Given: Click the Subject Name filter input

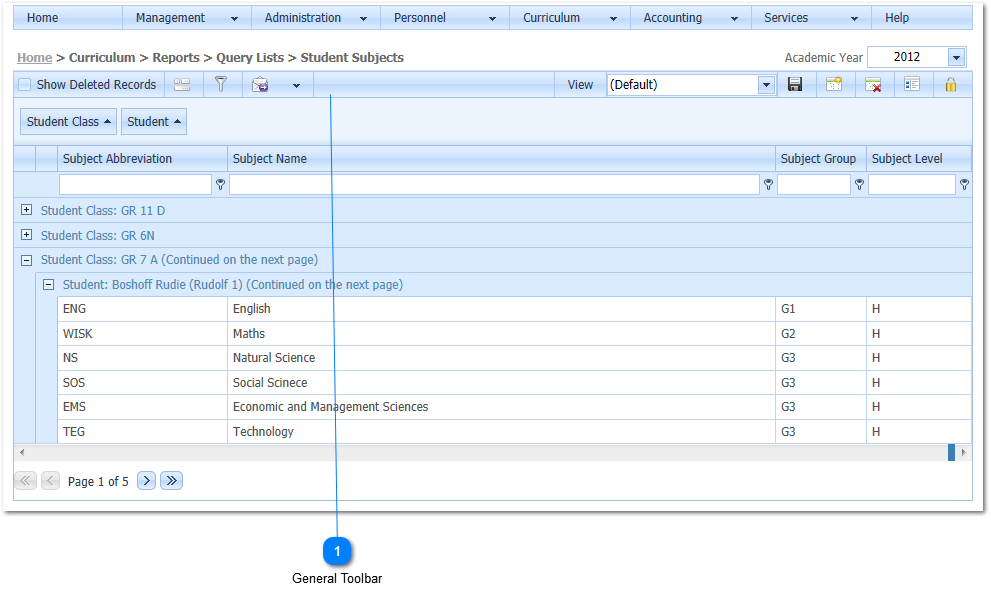Looking at the screenshot, I should (x=494, y=184).
